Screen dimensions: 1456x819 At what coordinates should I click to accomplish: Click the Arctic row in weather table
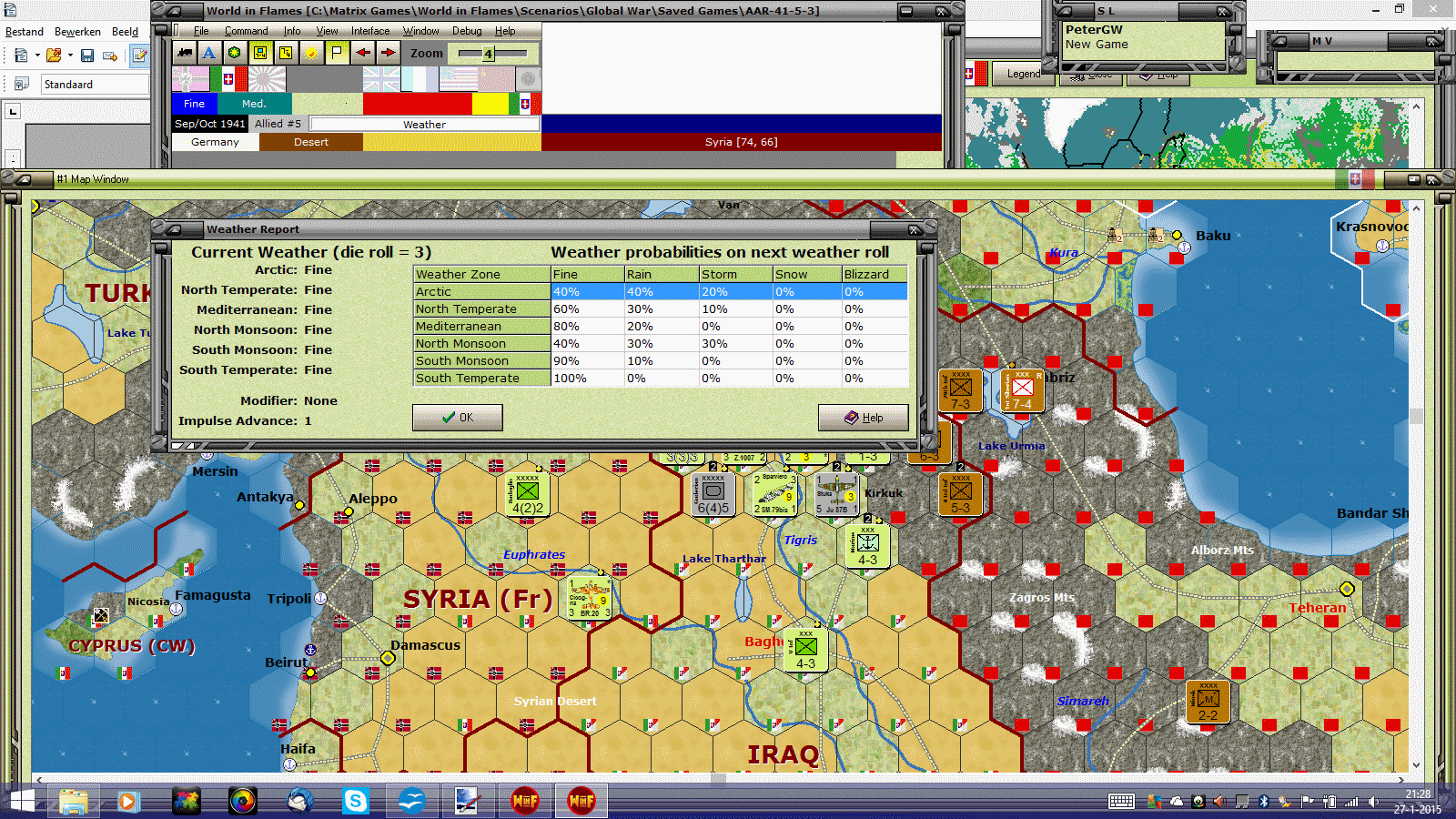click(661, 292)
